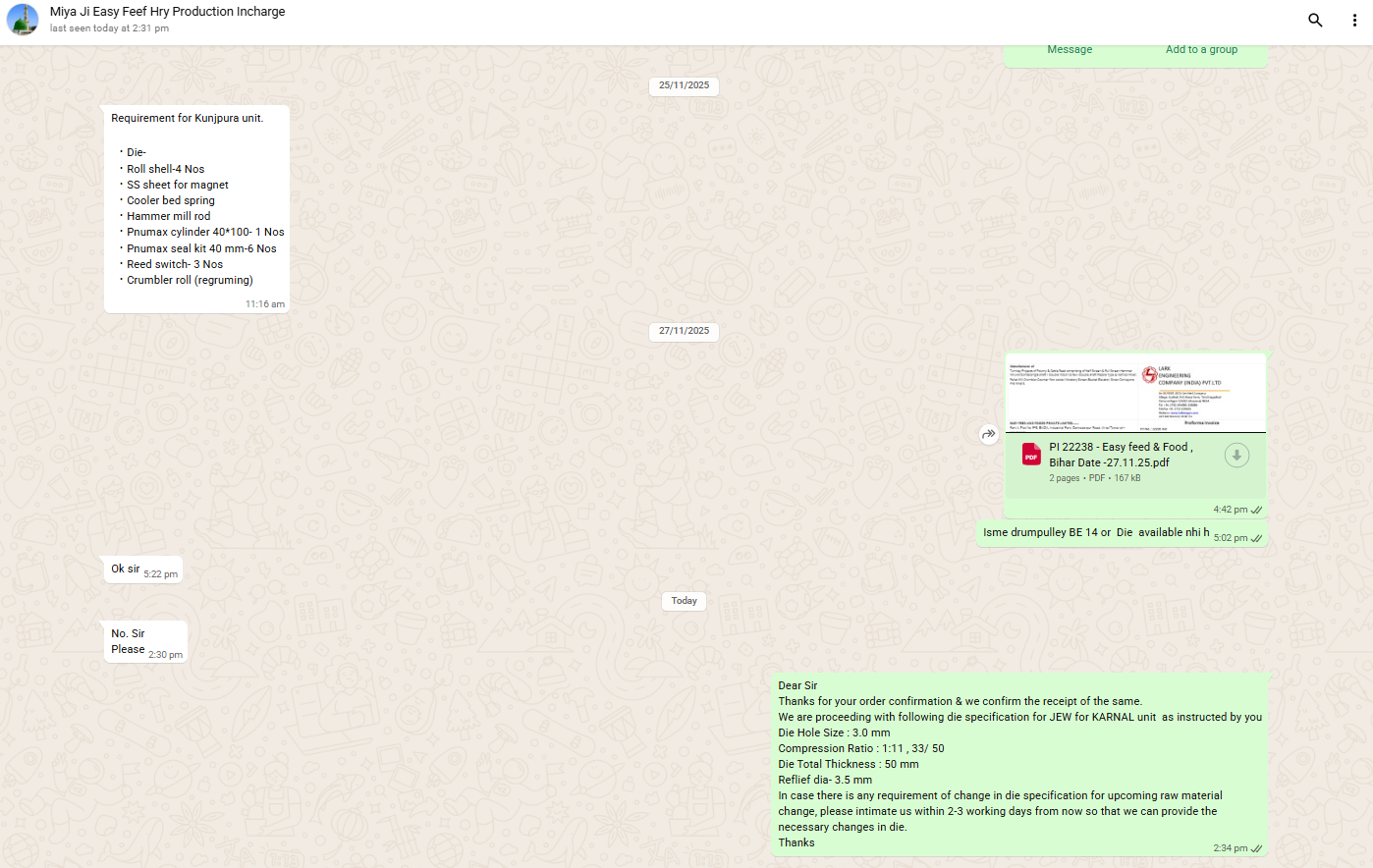The image size is (1373, 868).
Task: Click the red PDF file icon
Action: (x=1031, y=455)
